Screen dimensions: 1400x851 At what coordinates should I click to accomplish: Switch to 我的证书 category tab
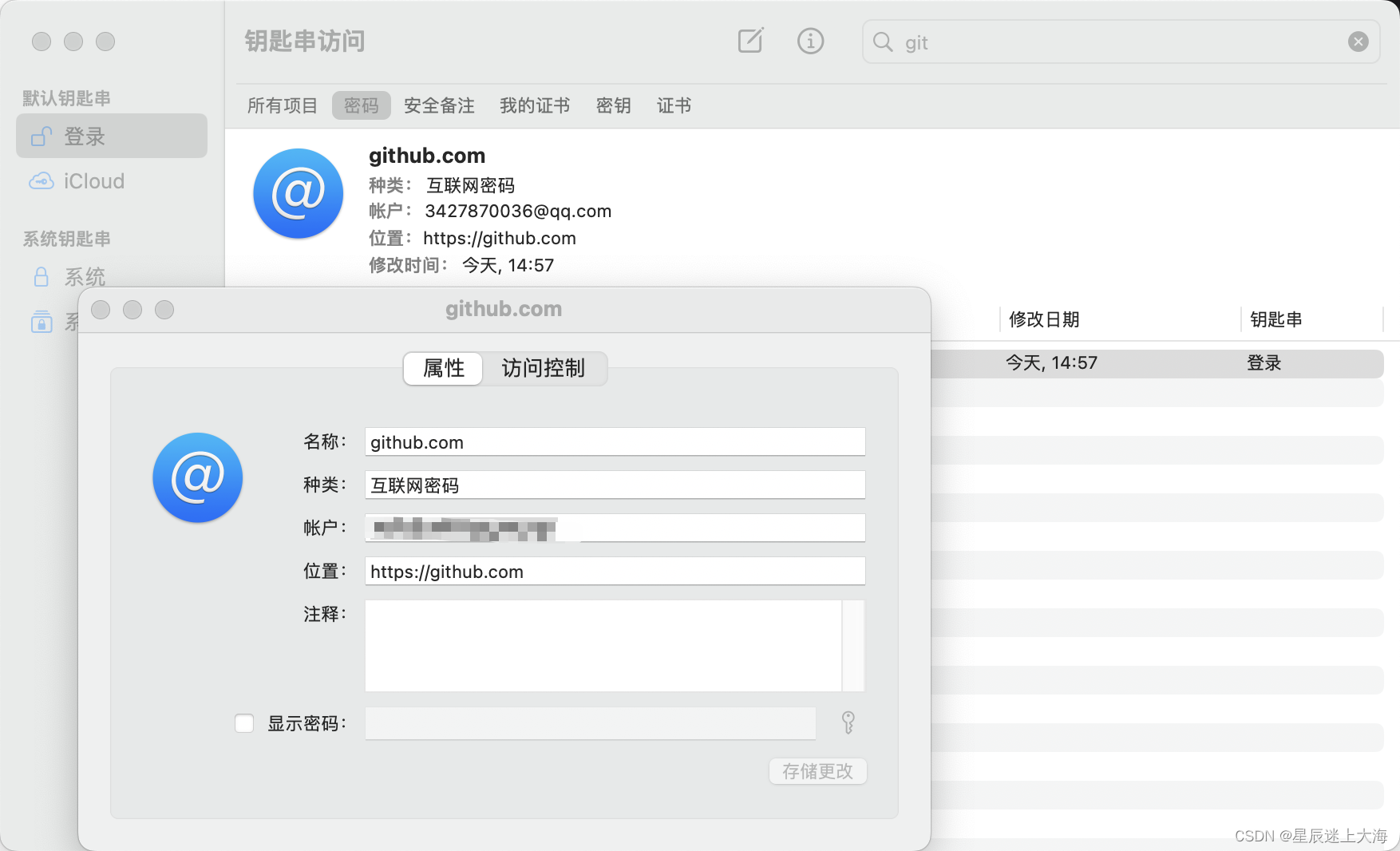coord(535,105)
